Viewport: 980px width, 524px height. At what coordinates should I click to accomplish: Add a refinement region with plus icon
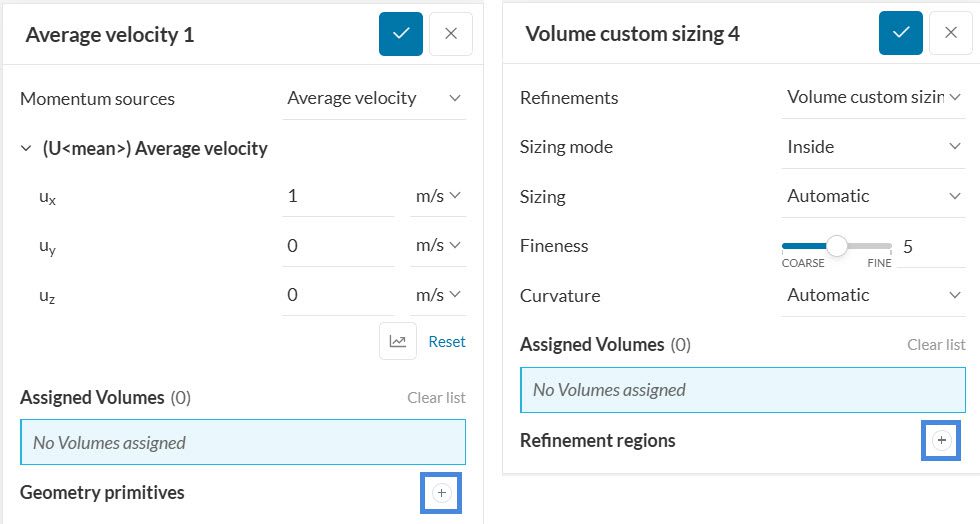pyautogui.click(x=941, y=440)
